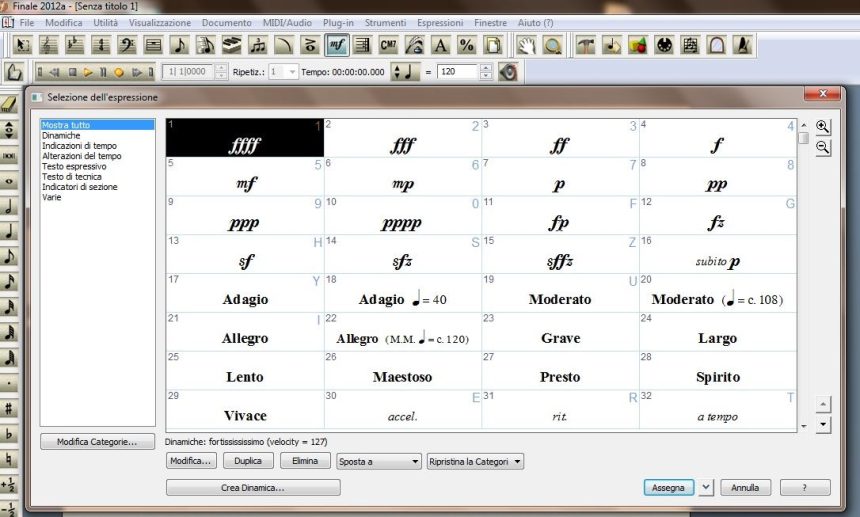The width and height of the screenshot is (860, 517).
Task: Open the MIDI/Audio menu
Action: pos(287,22)
